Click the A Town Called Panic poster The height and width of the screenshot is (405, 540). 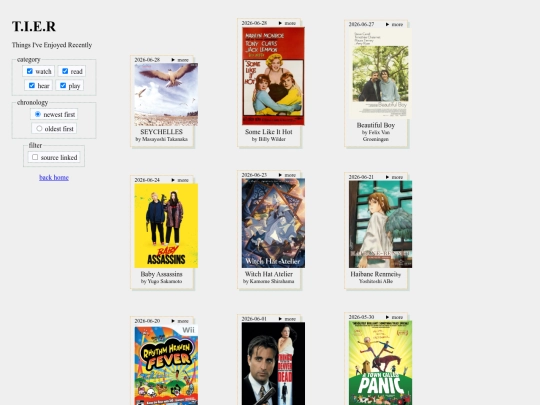click(380, 363)
